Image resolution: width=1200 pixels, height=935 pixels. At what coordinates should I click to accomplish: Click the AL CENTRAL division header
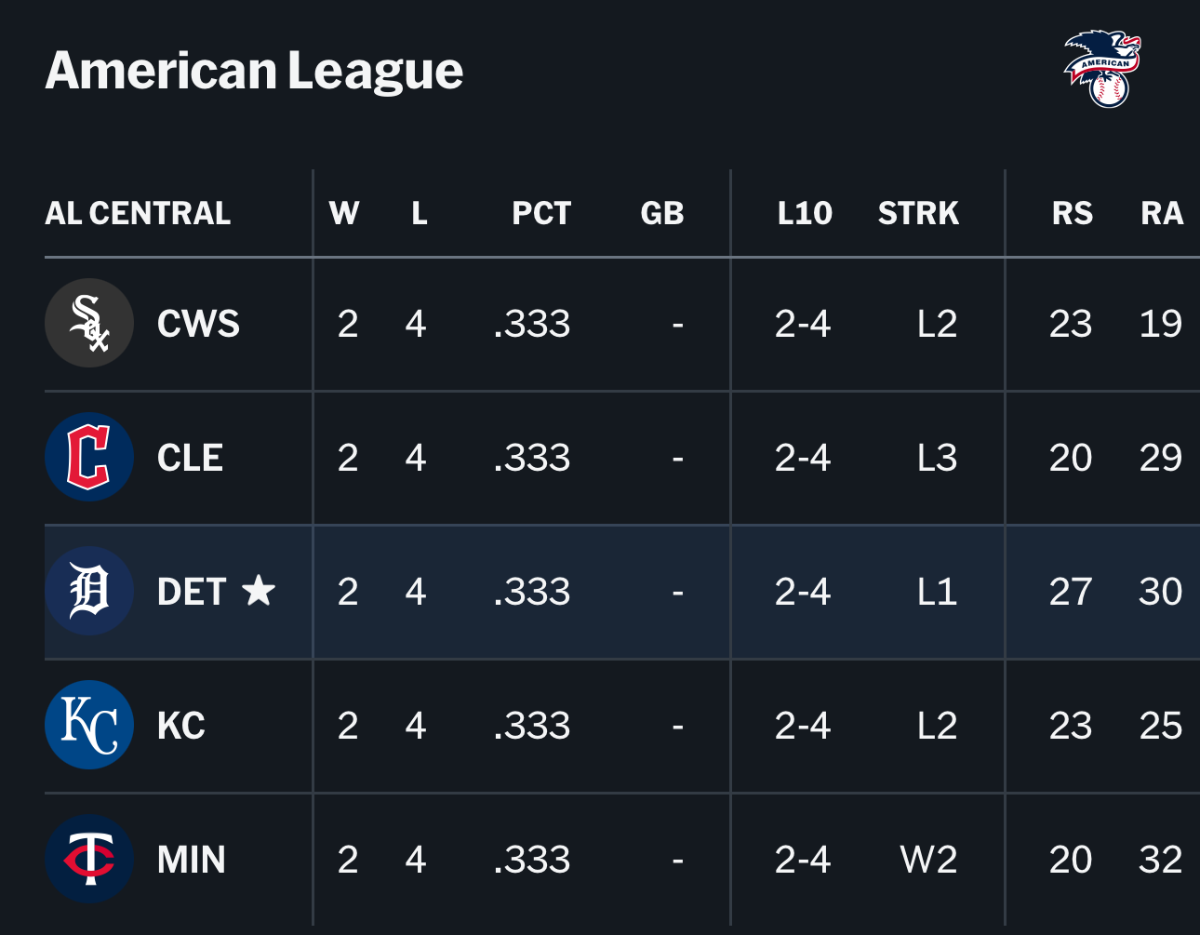pos(138,213)
